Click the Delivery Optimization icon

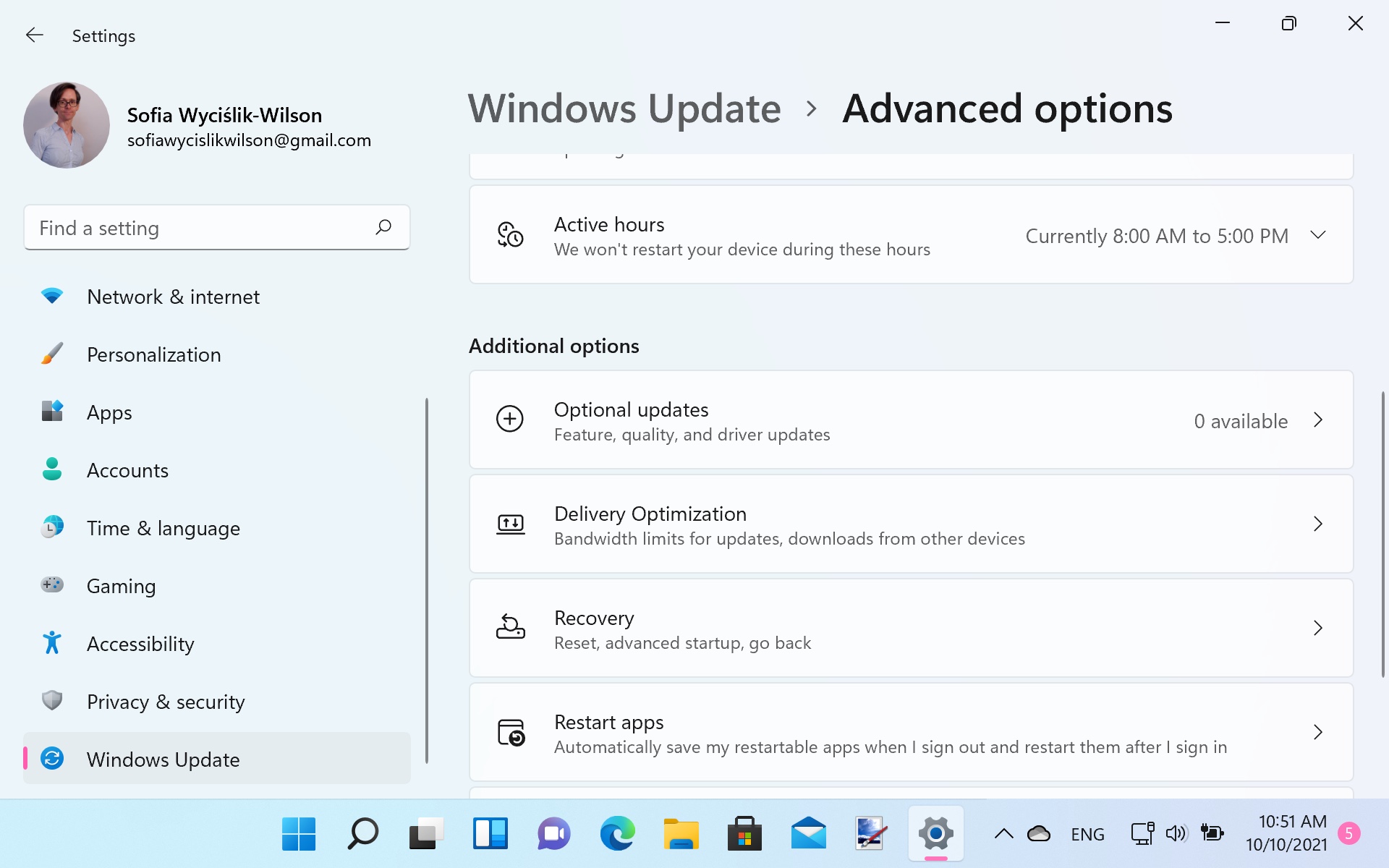pos(510,524)
